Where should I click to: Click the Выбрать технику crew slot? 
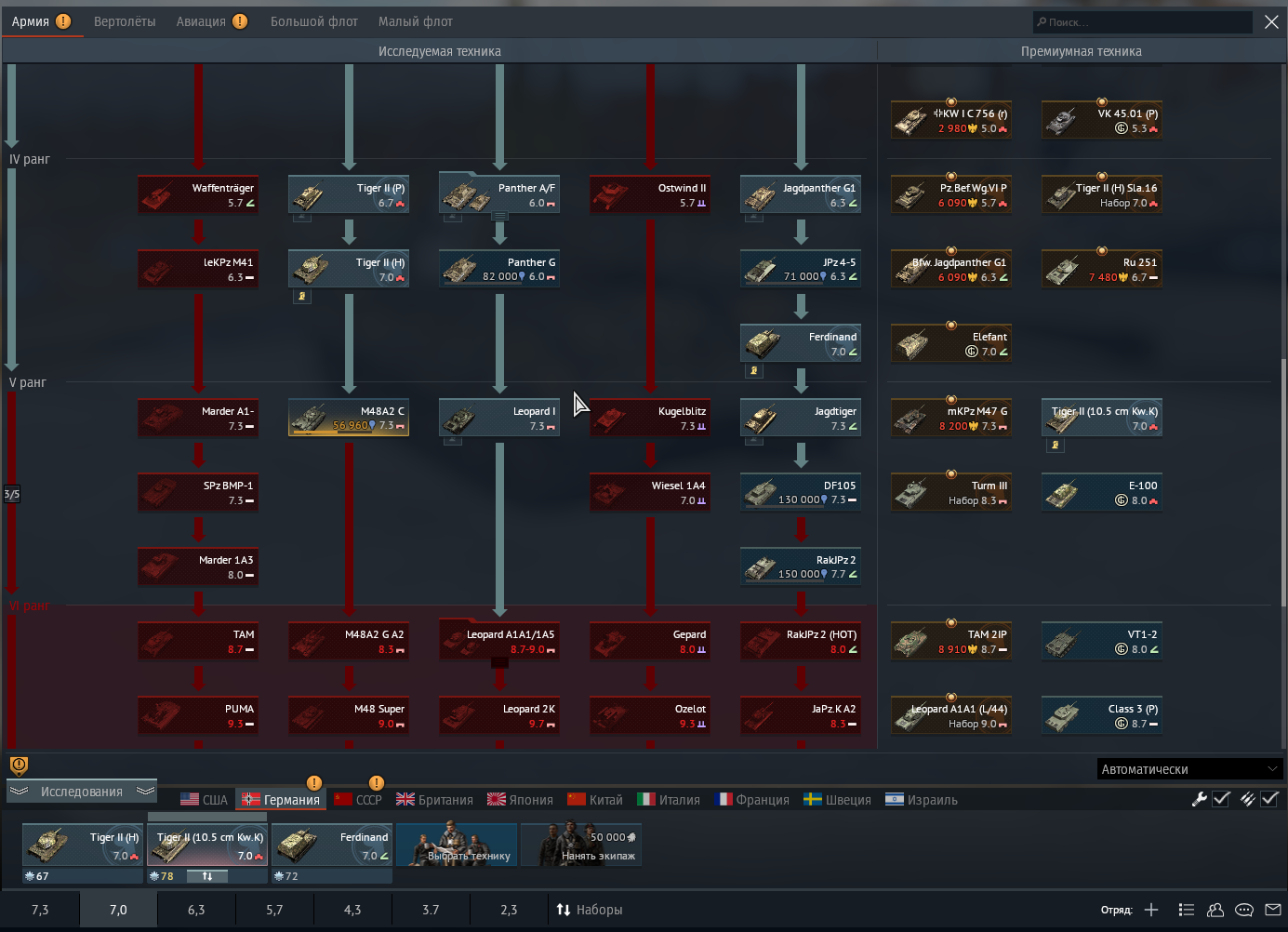457,845
